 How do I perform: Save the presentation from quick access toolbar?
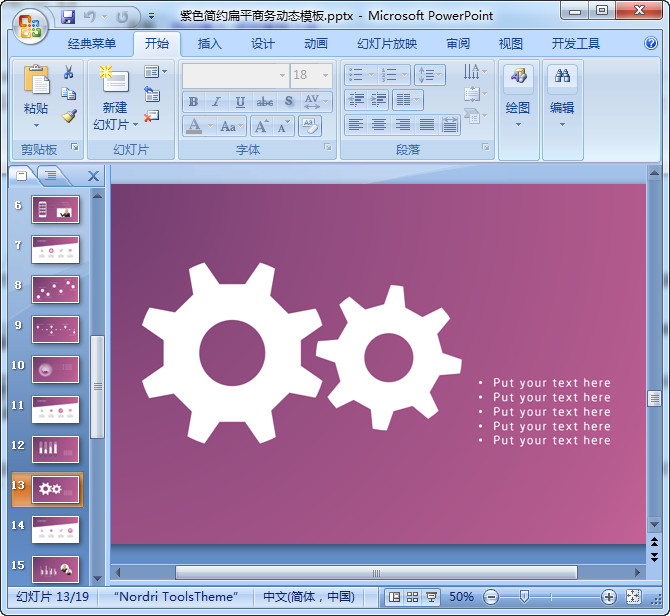(x=68, y=17)
